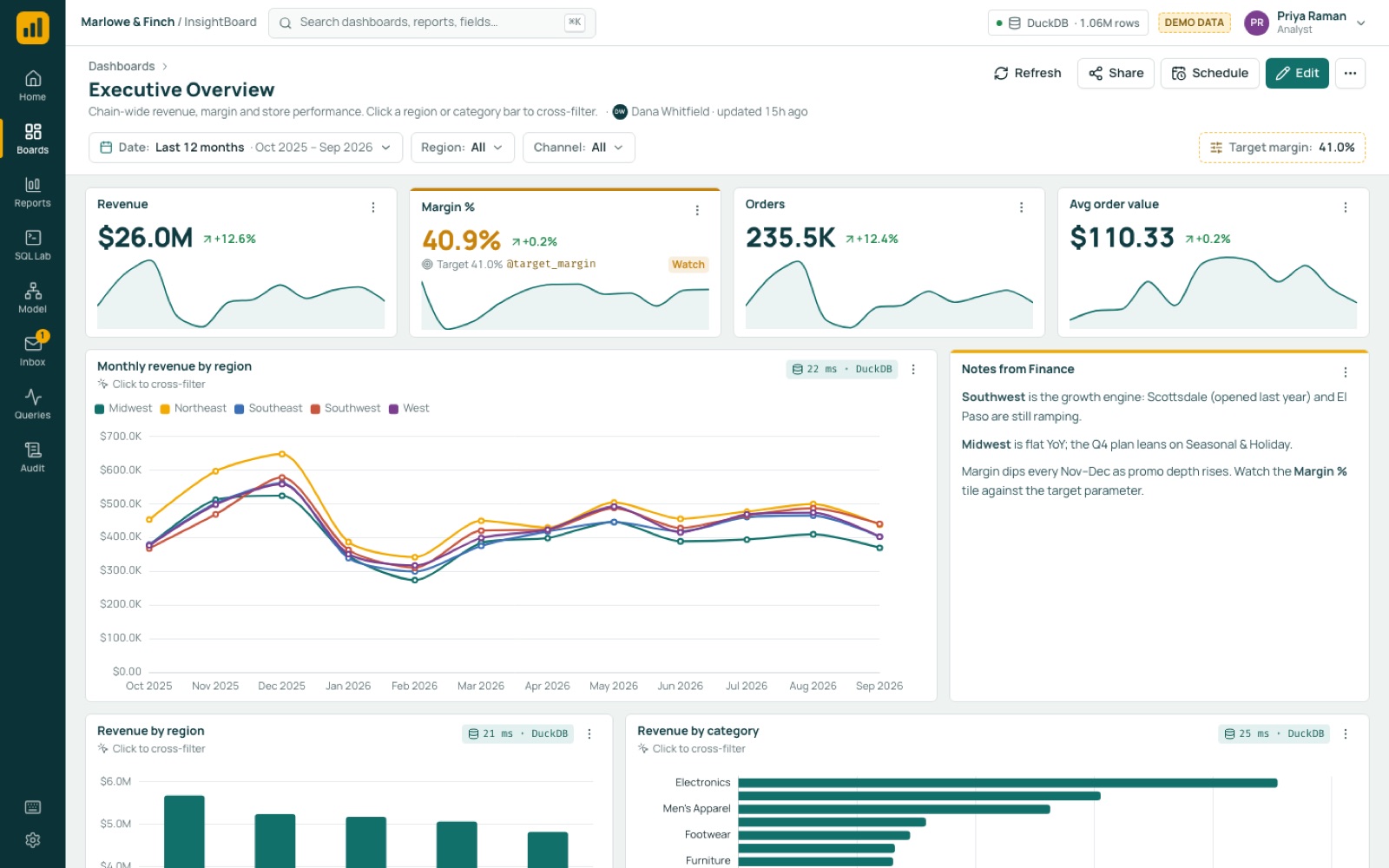Viewport: 1389px width, 868px height.
Task: Toggle West series in chart legend
Action: [409, 408]
